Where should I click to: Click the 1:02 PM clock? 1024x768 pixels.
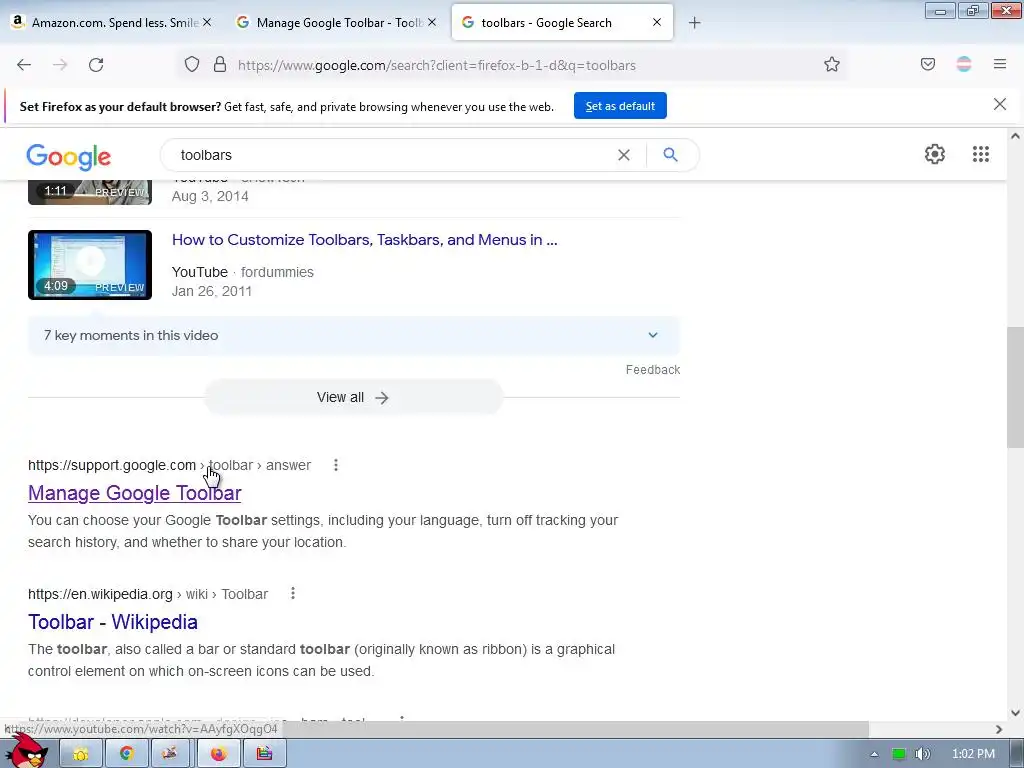point(974,754)
